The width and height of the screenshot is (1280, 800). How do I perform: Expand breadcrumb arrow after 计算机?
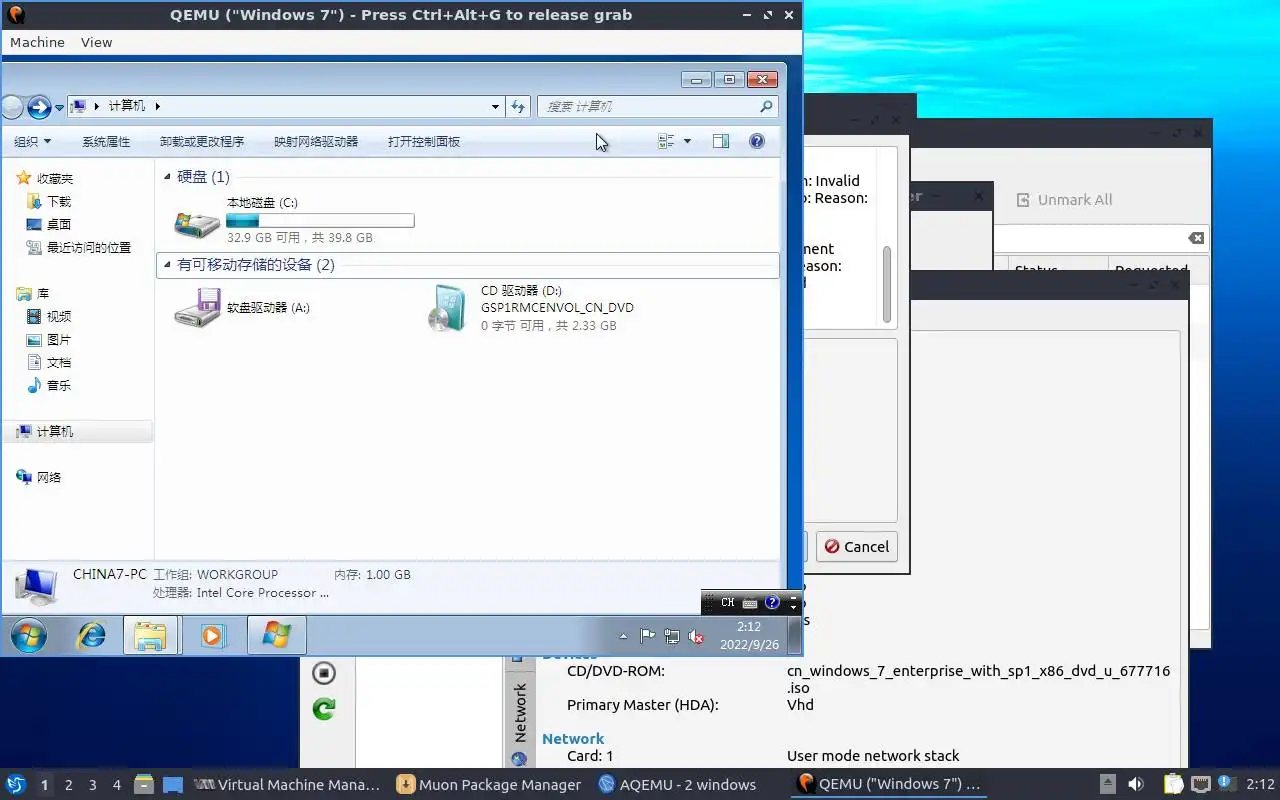click(157, 106)
